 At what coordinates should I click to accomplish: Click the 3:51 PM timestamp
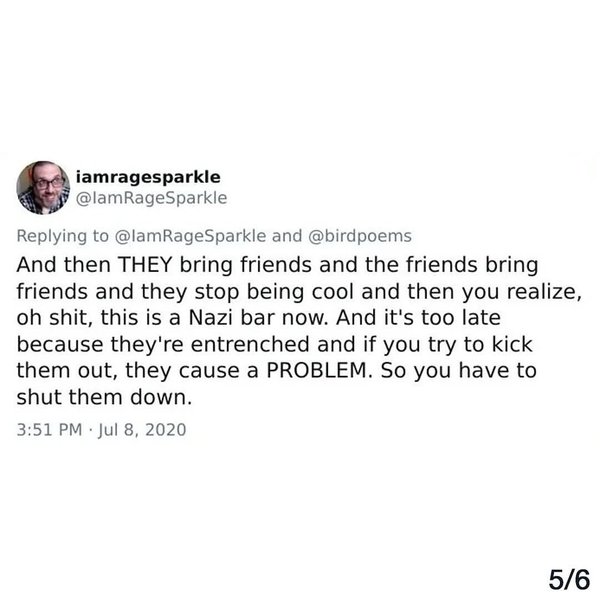(x=49, y=430)
